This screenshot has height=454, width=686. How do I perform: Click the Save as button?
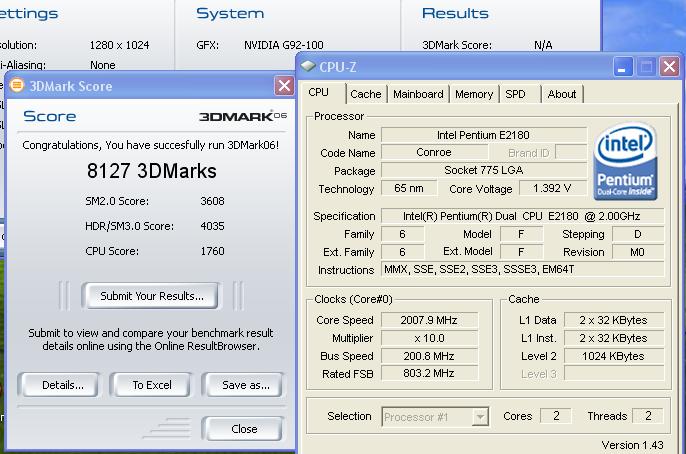[x=245, y=385]
